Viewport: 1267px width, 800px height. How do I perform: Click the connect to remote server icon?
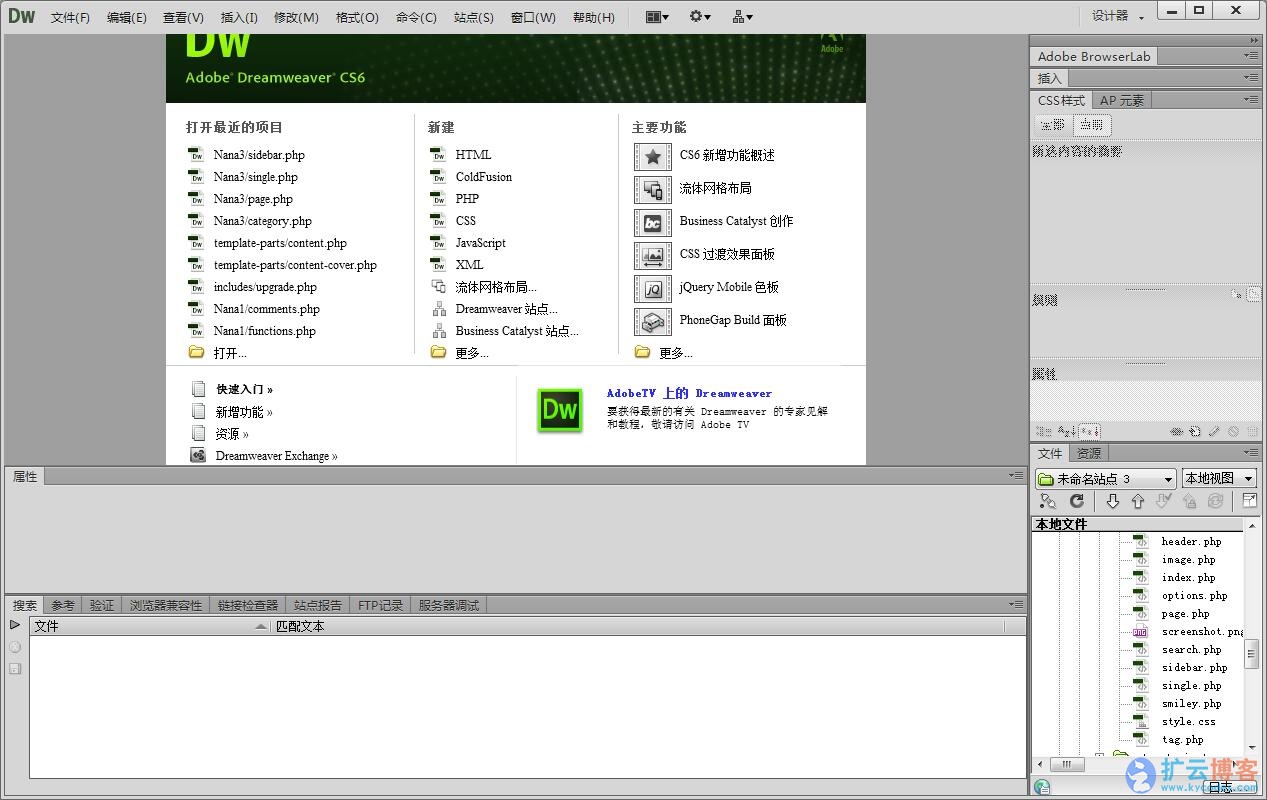click(1047, 501)
